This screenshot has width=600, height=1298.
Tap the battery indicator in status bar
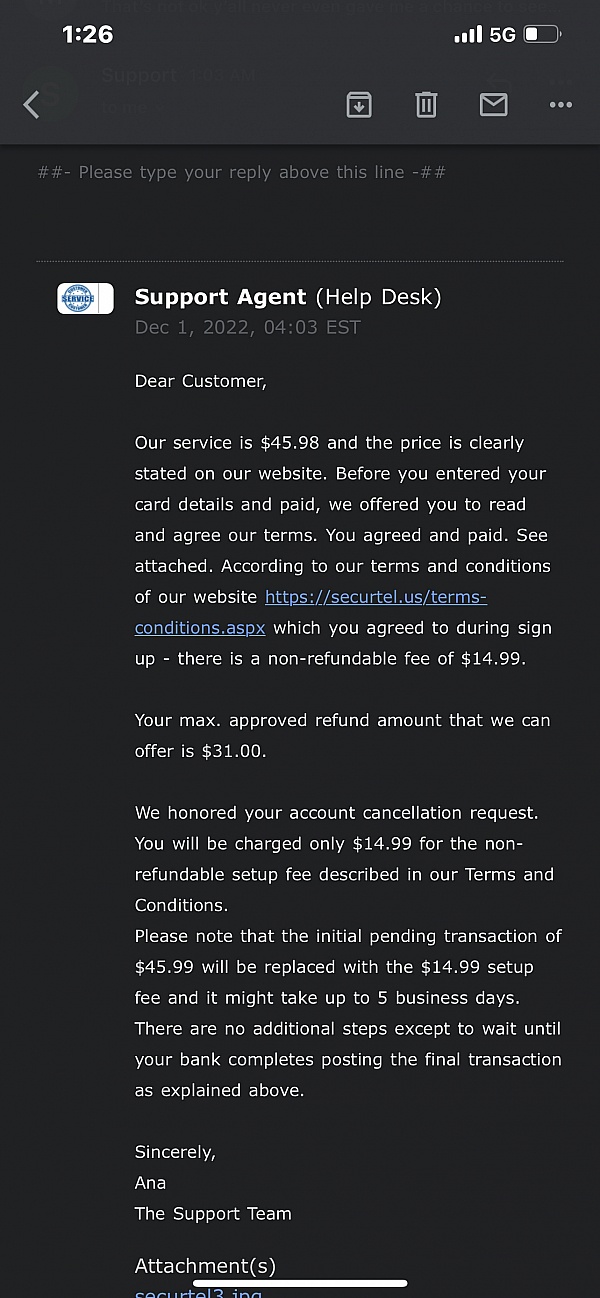(544, 34)
